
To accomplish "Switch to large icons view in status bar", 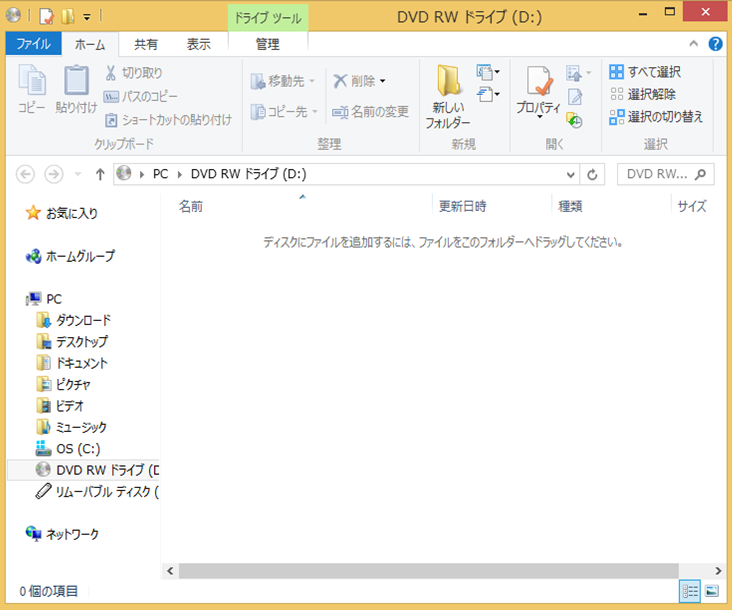I will click(x=712, y=591).
